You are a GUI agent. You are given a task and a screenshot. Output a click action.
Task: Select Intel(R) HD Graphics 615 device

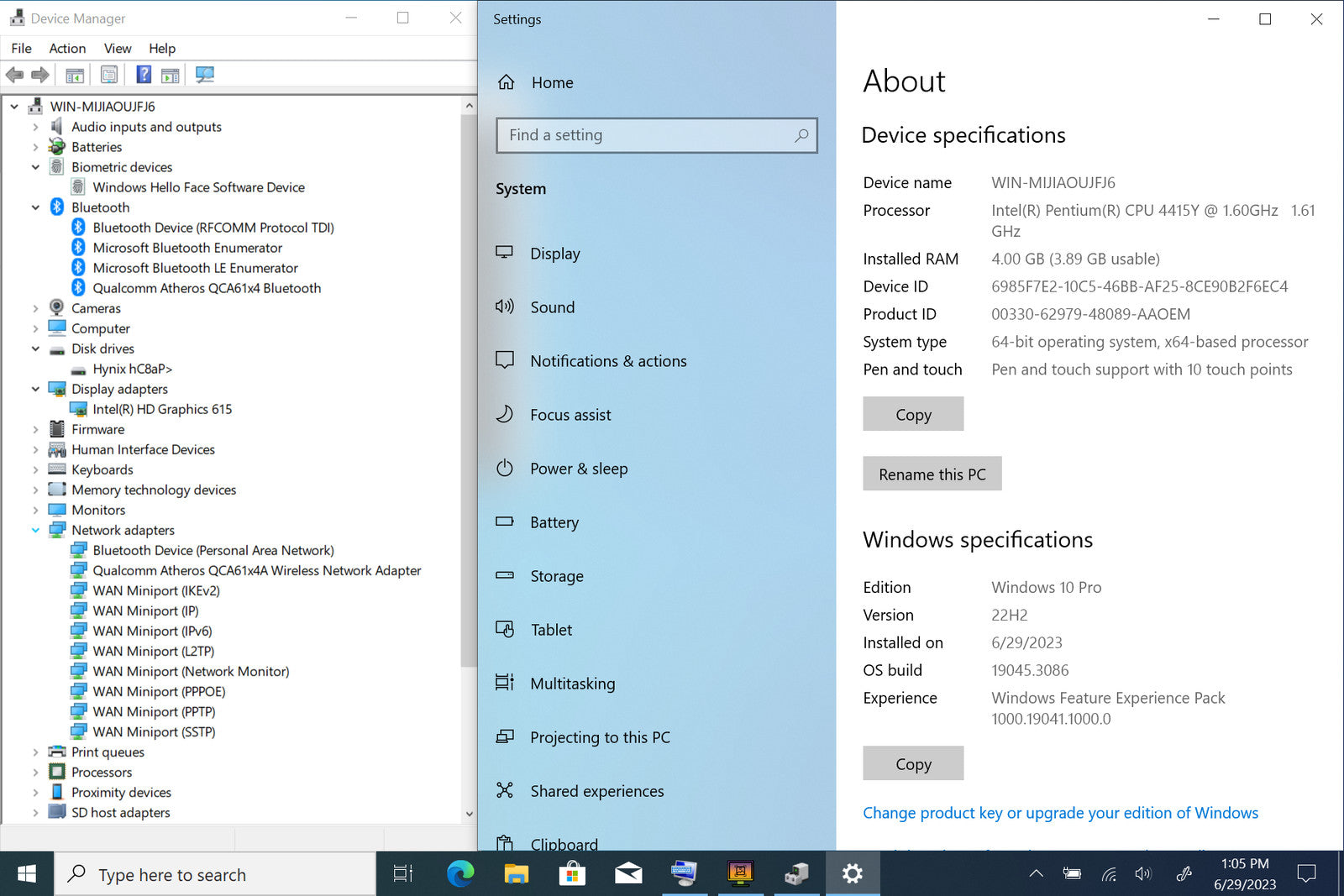(x=162, y=409)
